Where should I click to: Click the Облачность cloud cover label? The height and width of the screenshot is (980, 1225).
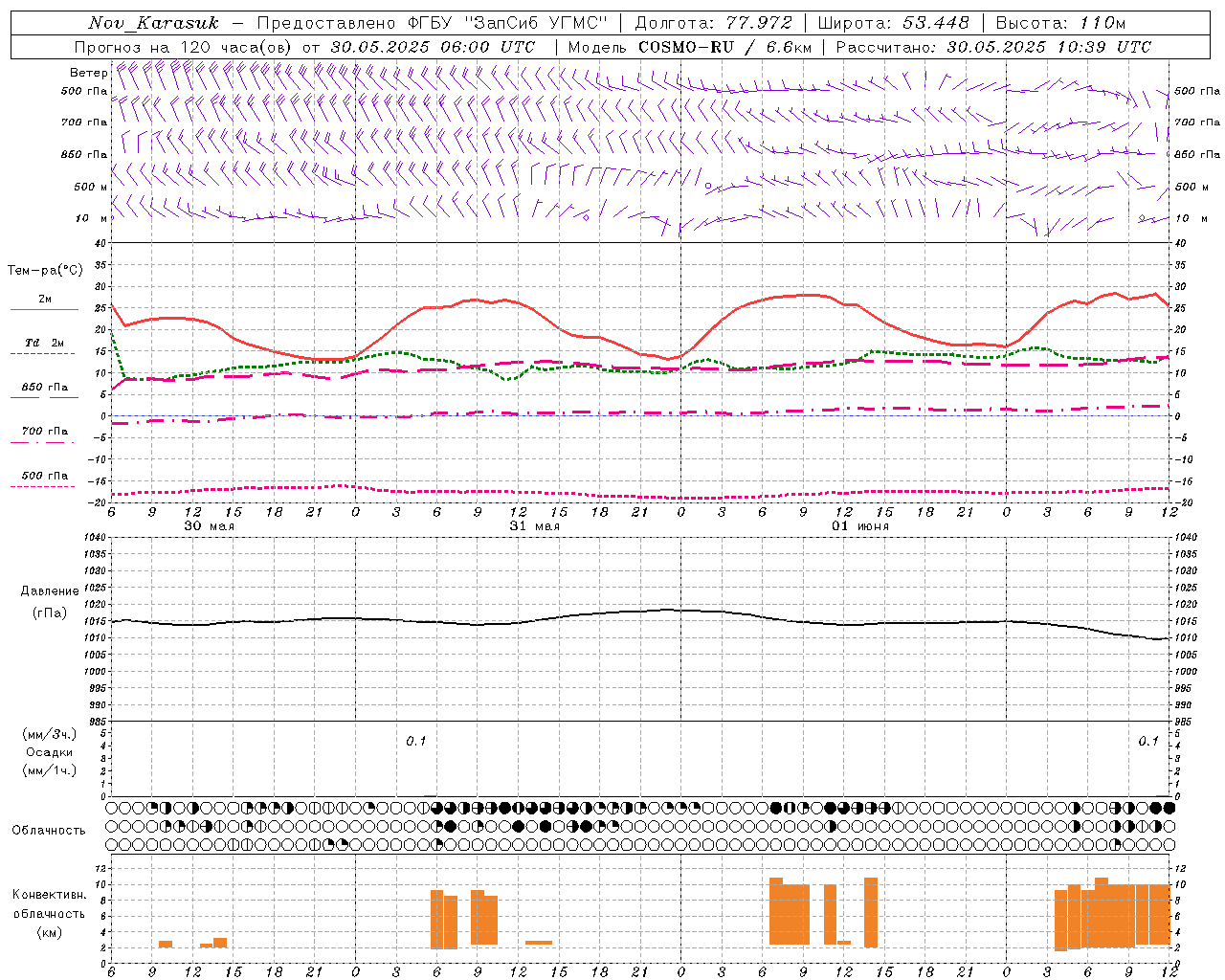(49, 830)
